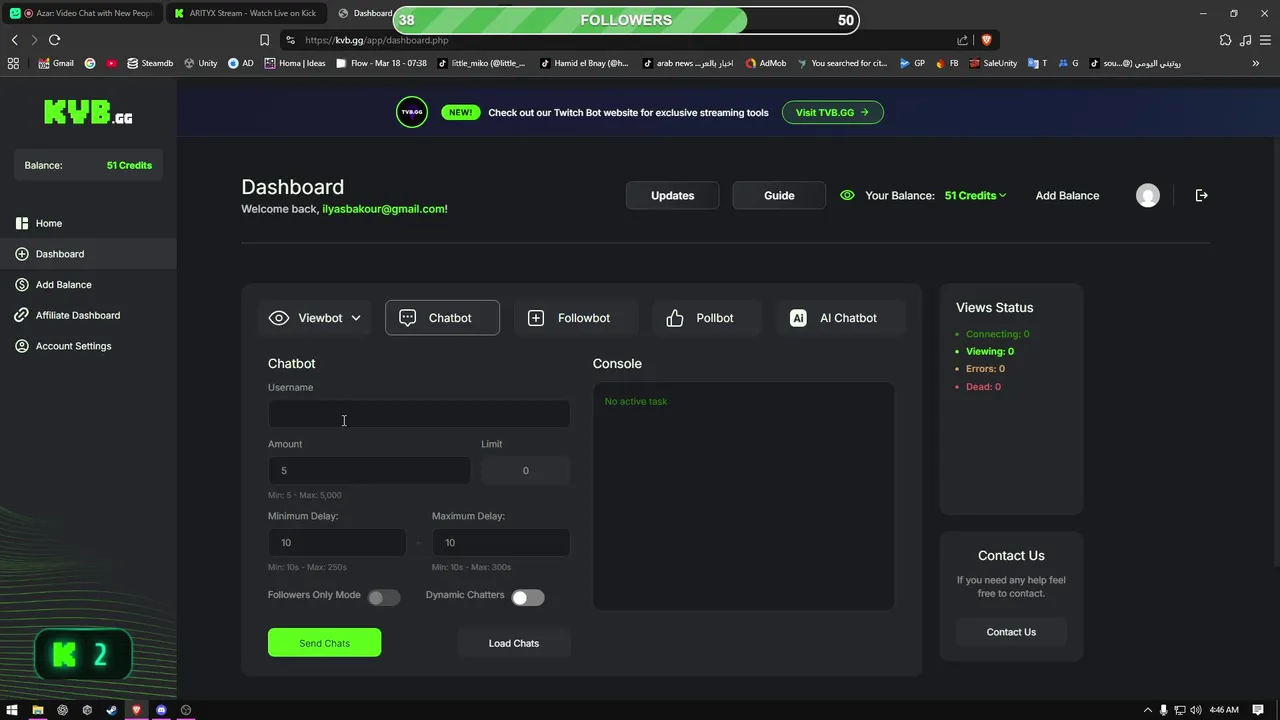Click the Contact Us button
Viewport: 1280px width, 720px height.
point(1011,632)
